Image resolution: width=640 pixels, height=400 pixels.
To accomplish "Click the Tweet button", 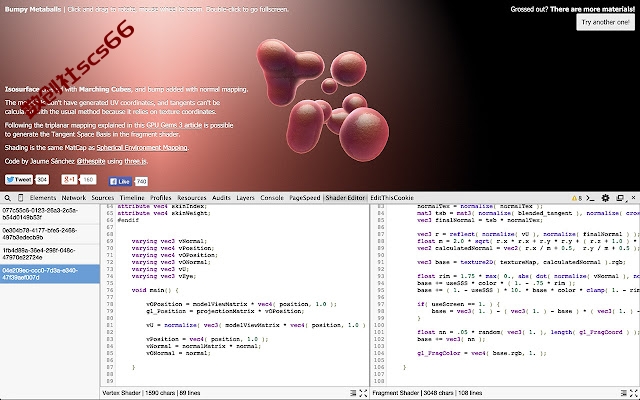I will pyautogui.click(x=19, y=180).
